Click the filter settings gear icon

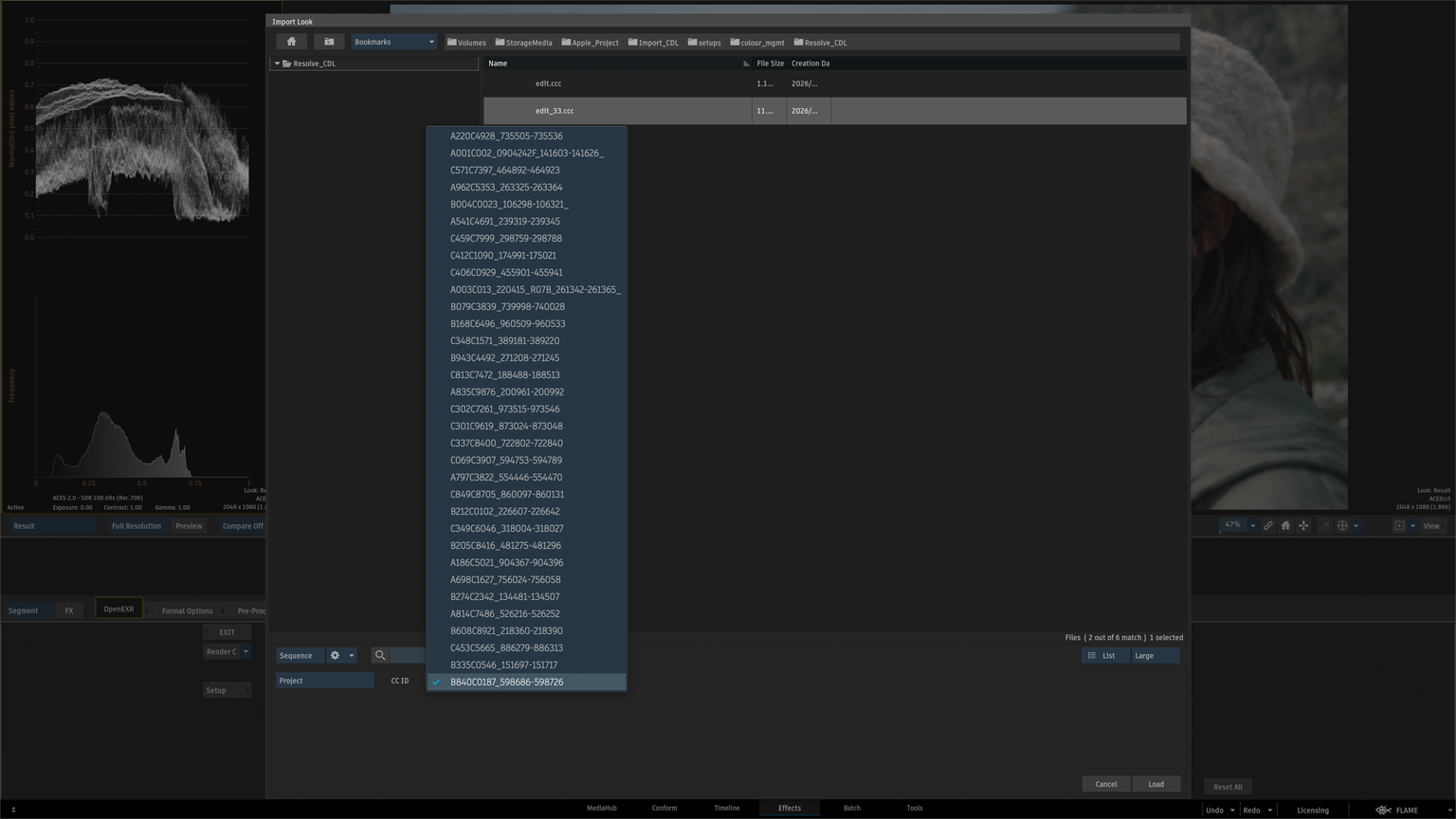[x=335, y=655]
